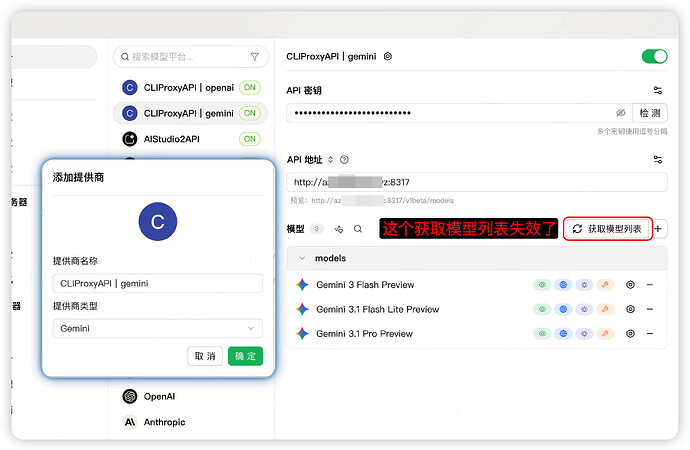Image resolution: width=690 pixels, height=450 pixels.
Task: Click the search model platform field
Action: (191, 57)
